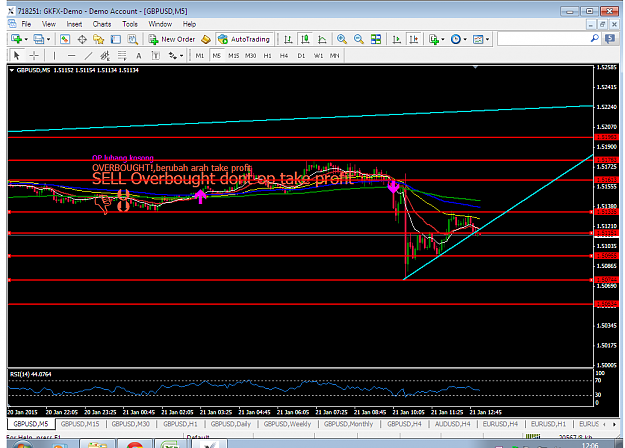Open the File menu

[26, 24]
